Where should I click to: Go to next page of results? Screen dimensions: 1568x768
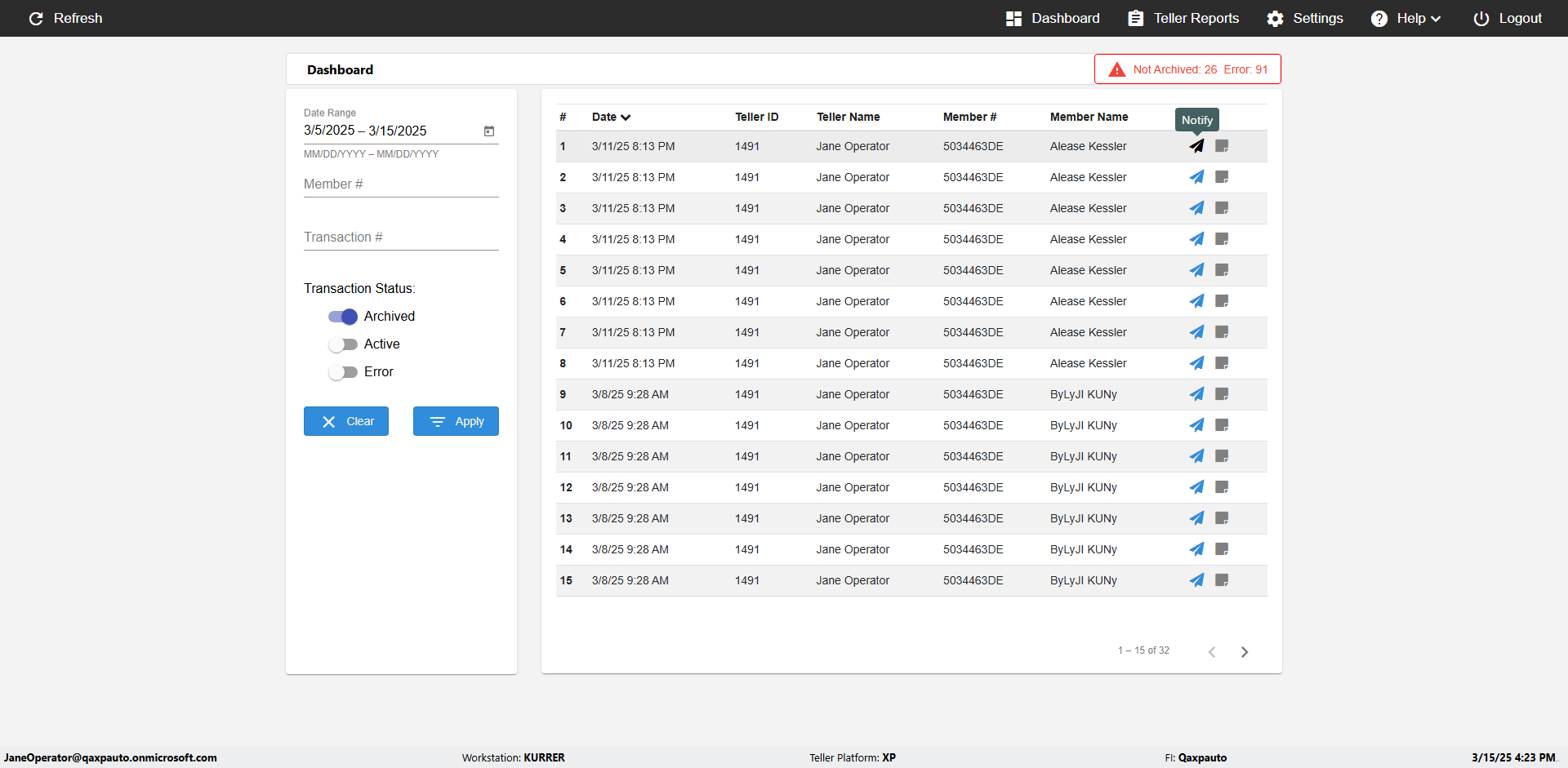[x=1244, y=651]
